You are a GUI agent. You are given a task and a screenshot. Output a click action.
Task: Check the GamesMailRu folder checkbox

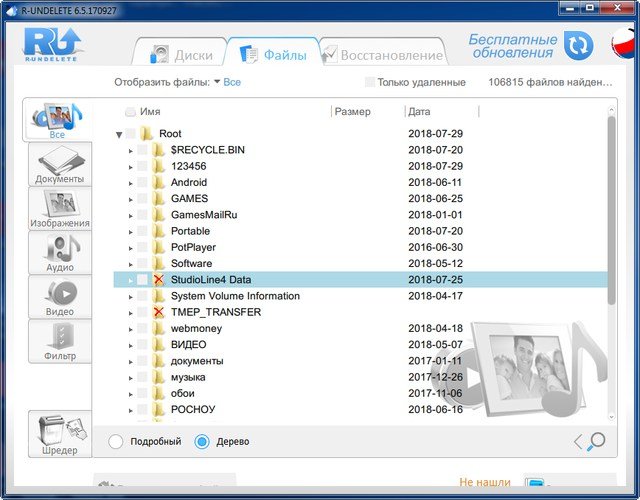coord(142,214)
